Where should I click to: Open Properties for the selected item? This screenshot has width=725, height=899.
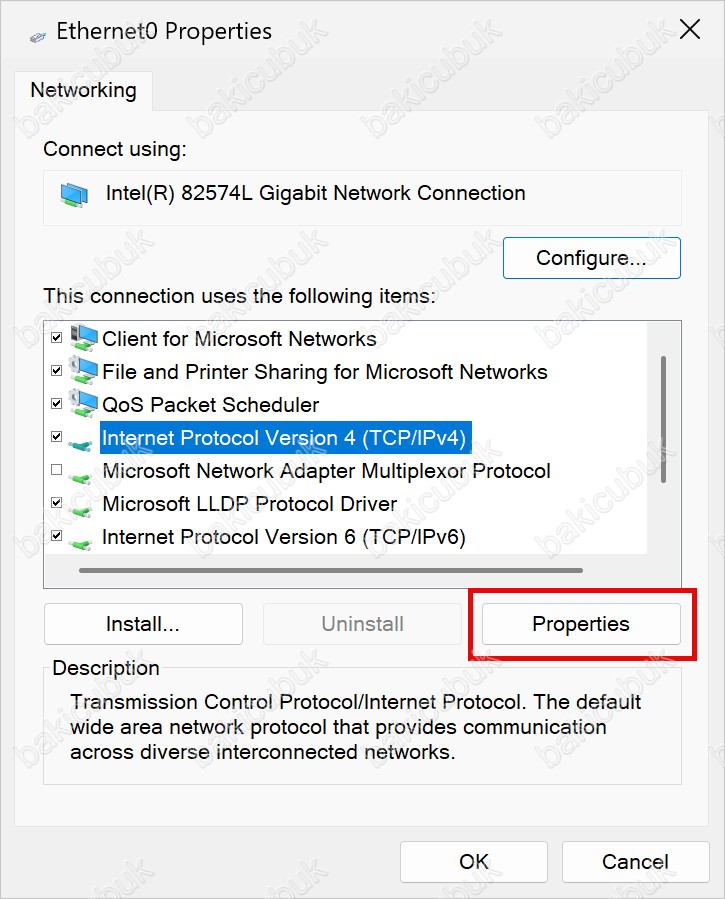click(x=581, y=624)
